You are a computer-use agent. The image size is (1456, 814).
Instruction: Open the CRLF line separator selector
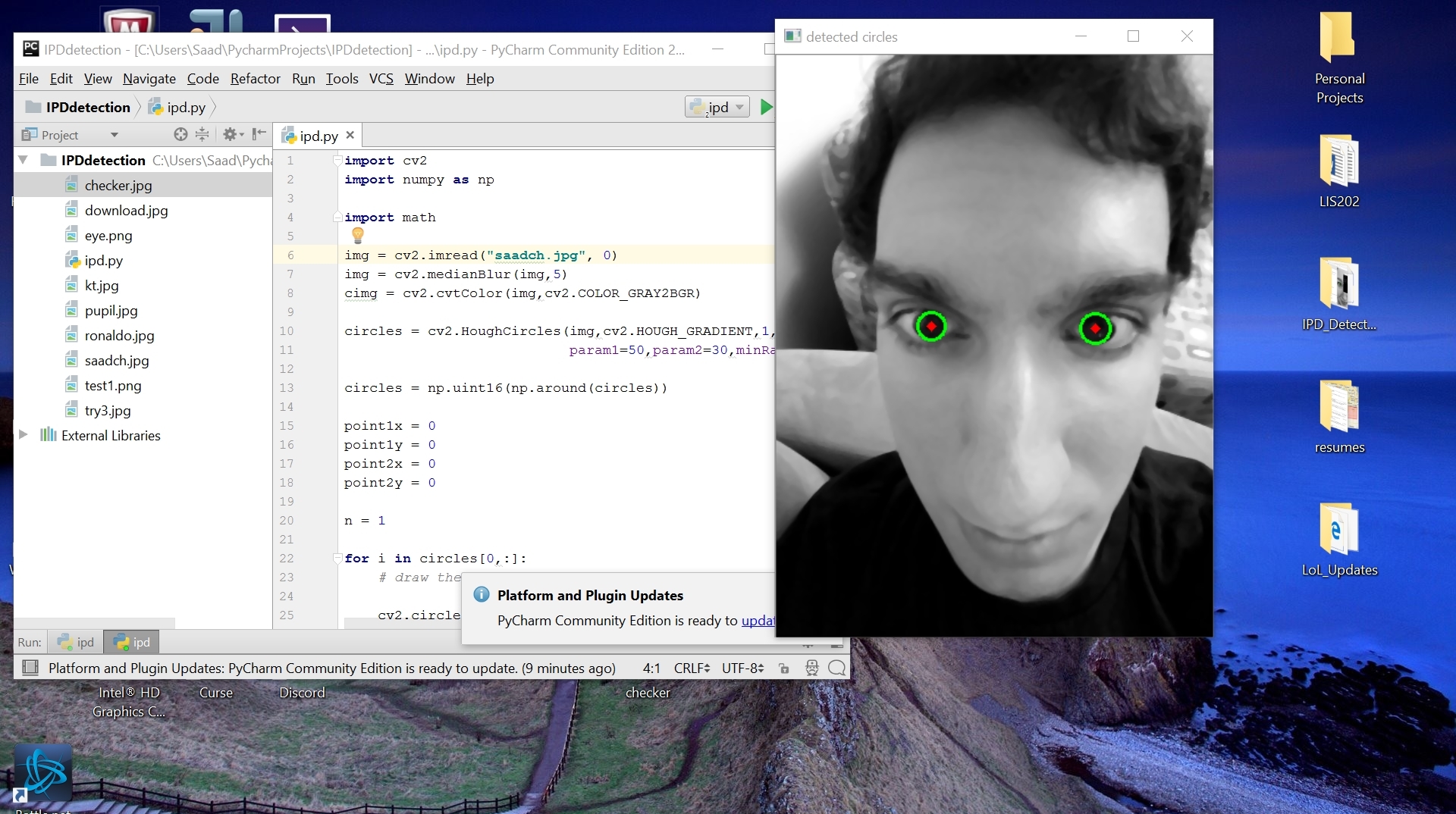coord(692,668)
